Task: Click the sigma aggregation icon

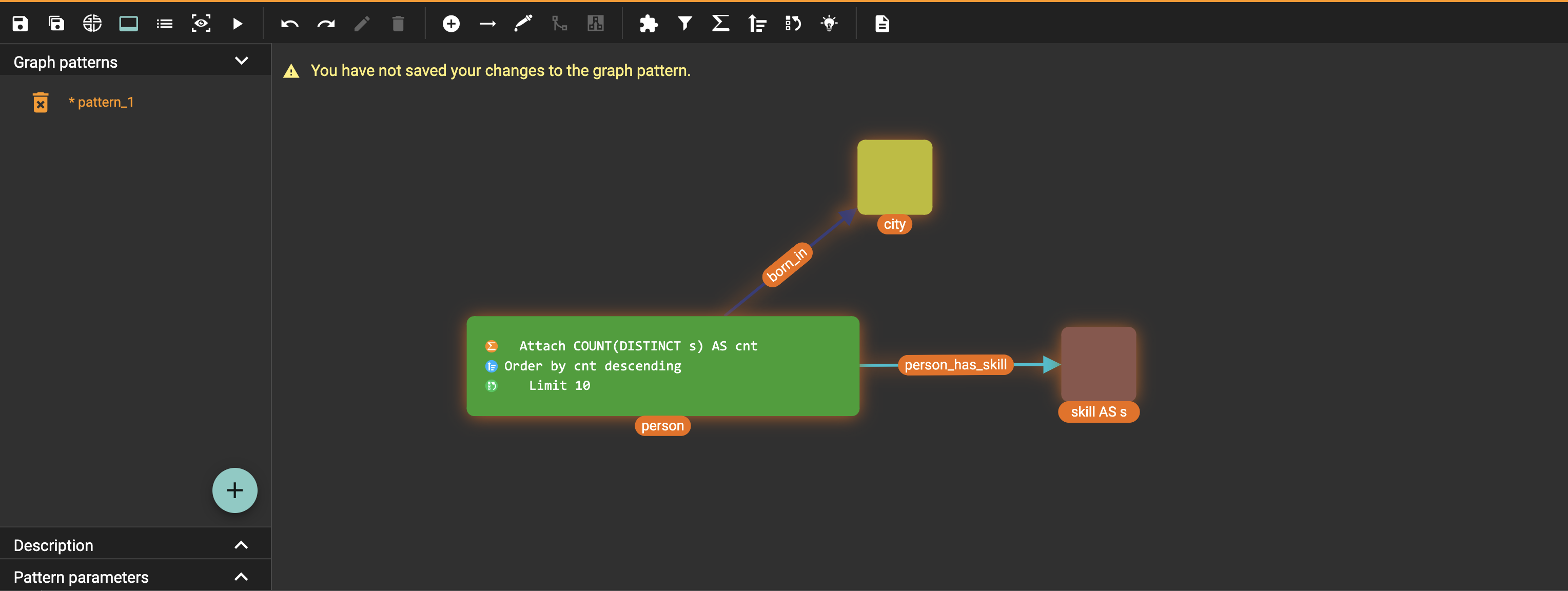Action: [721, 24]
